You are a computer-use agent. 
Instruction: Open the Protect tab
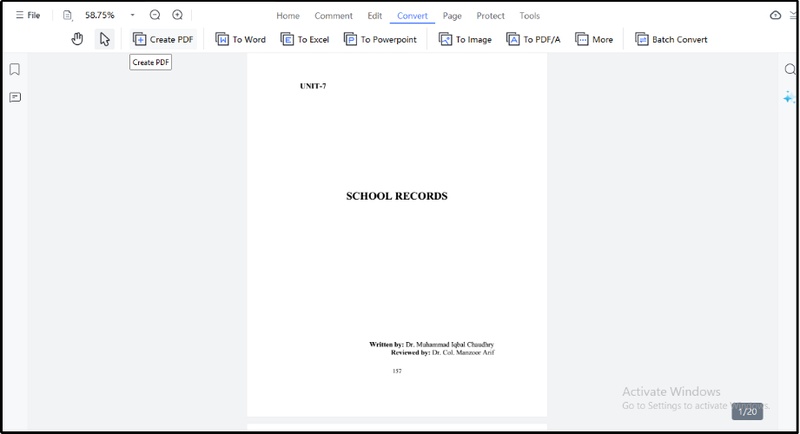(490, 16)
